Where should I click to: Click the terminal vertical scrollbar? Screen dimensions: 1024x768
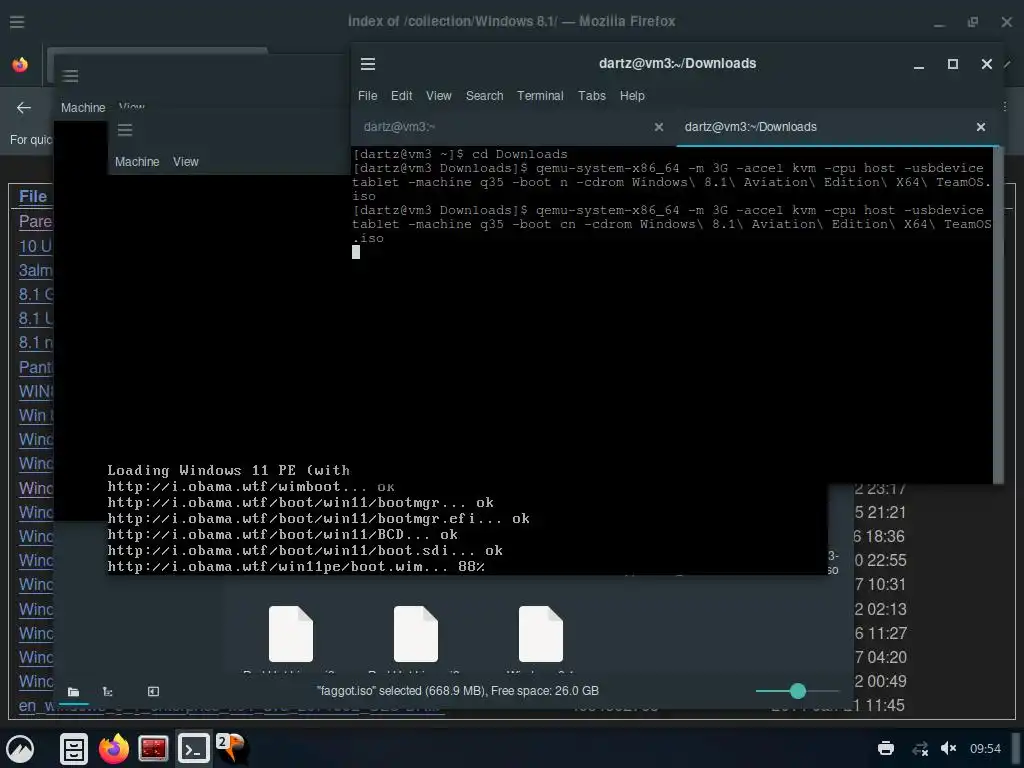coord(998,315)
